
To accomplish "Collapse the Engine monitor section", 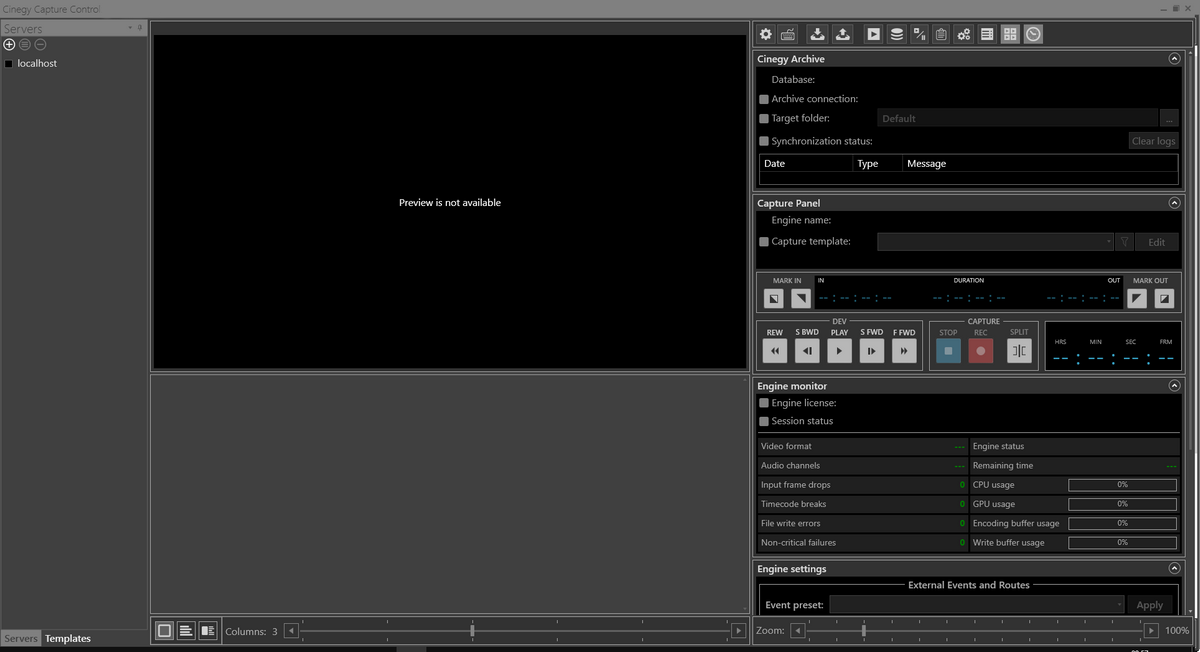I will (1174, 385).
